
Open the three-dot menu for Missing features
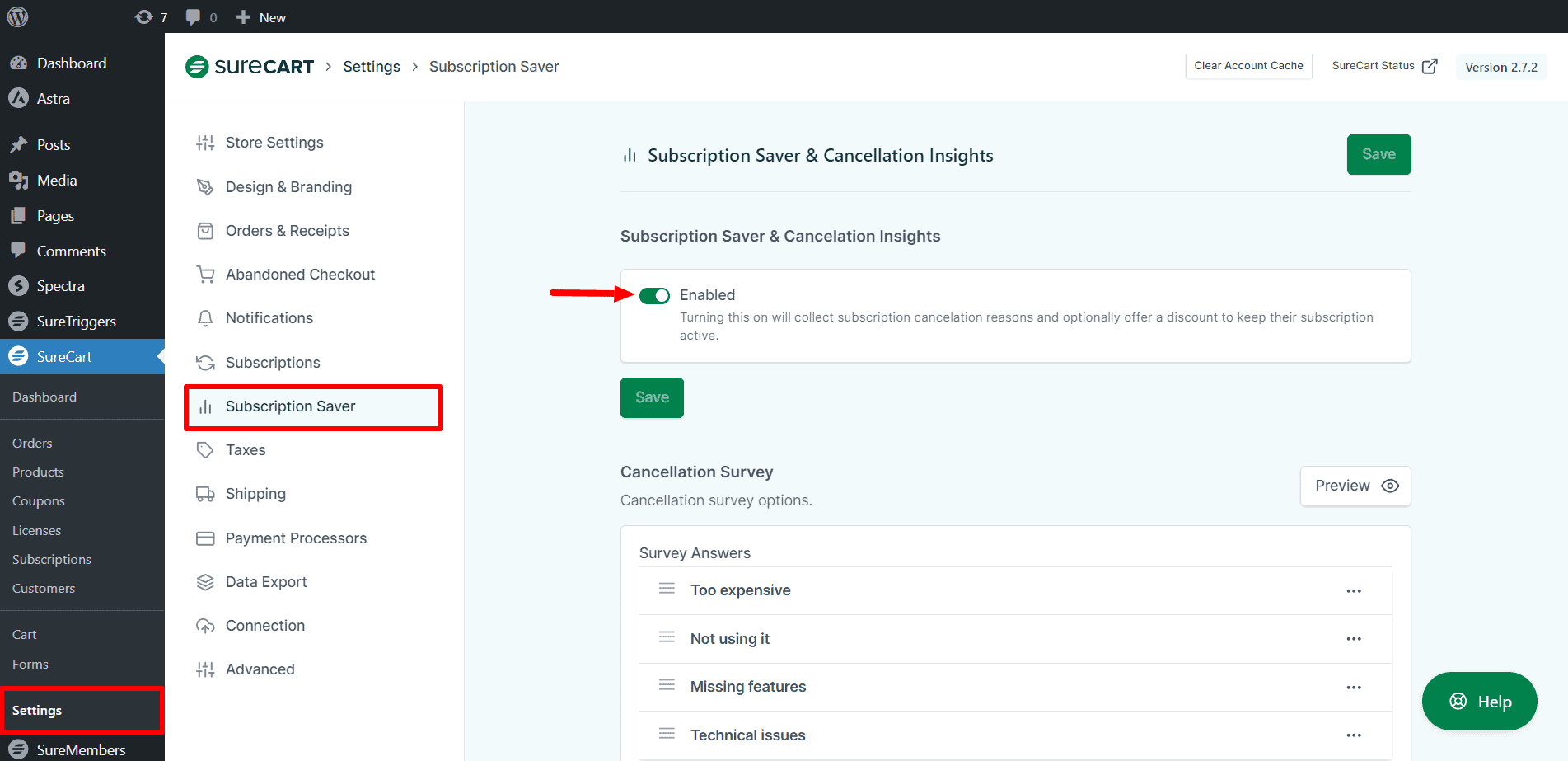click(1354, 687)
